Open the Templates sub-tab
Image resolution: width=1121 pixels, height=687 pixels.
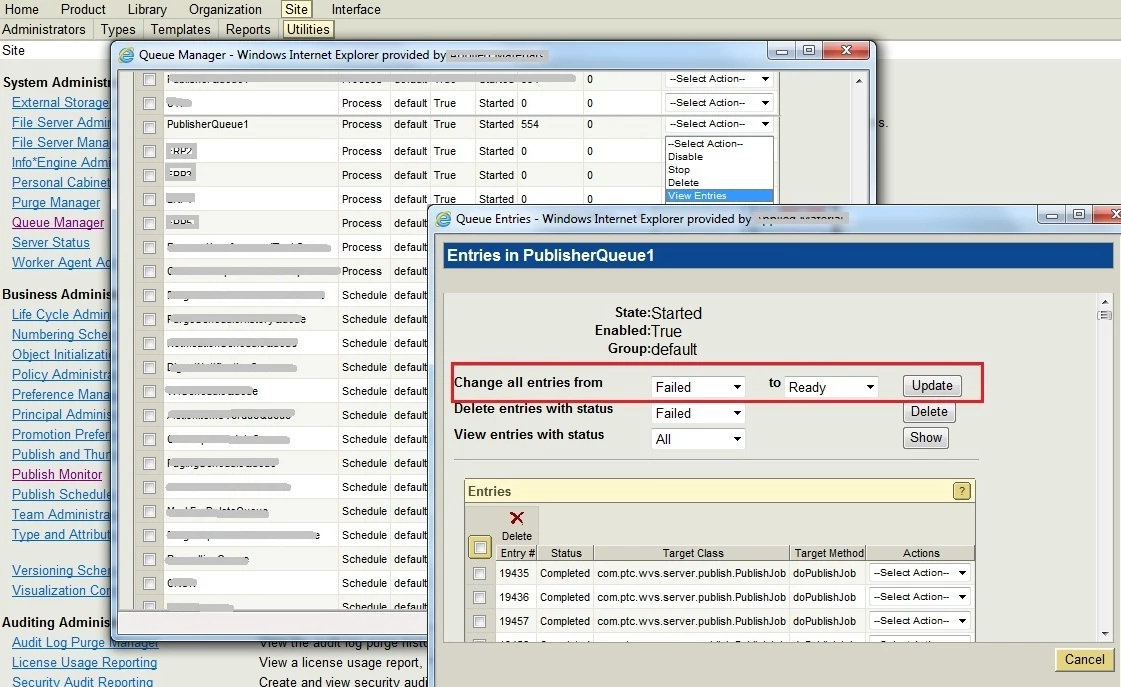(180, 29)
